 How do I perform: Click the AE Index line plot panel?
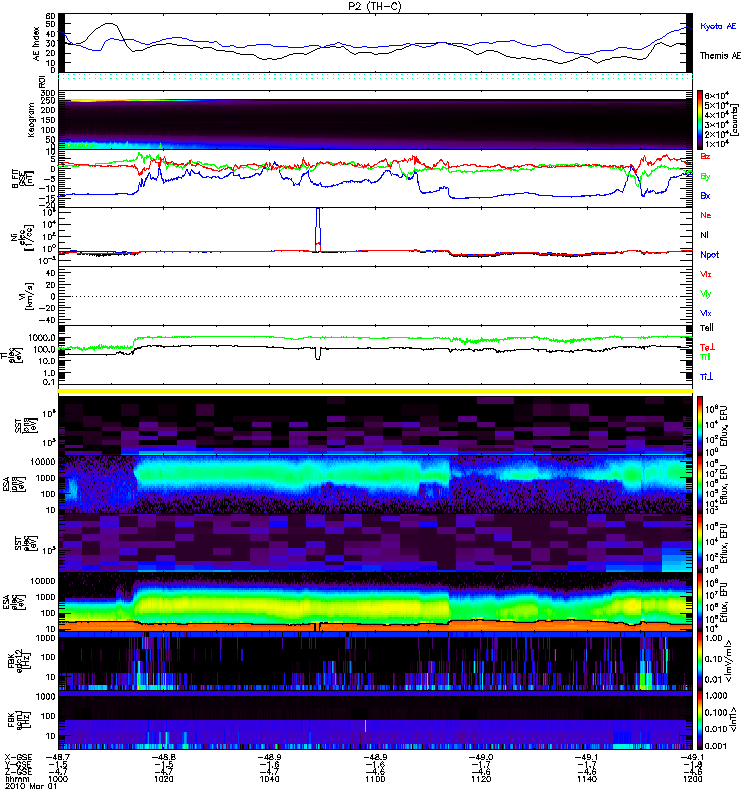pyautogui.click(x=375, y=42)
